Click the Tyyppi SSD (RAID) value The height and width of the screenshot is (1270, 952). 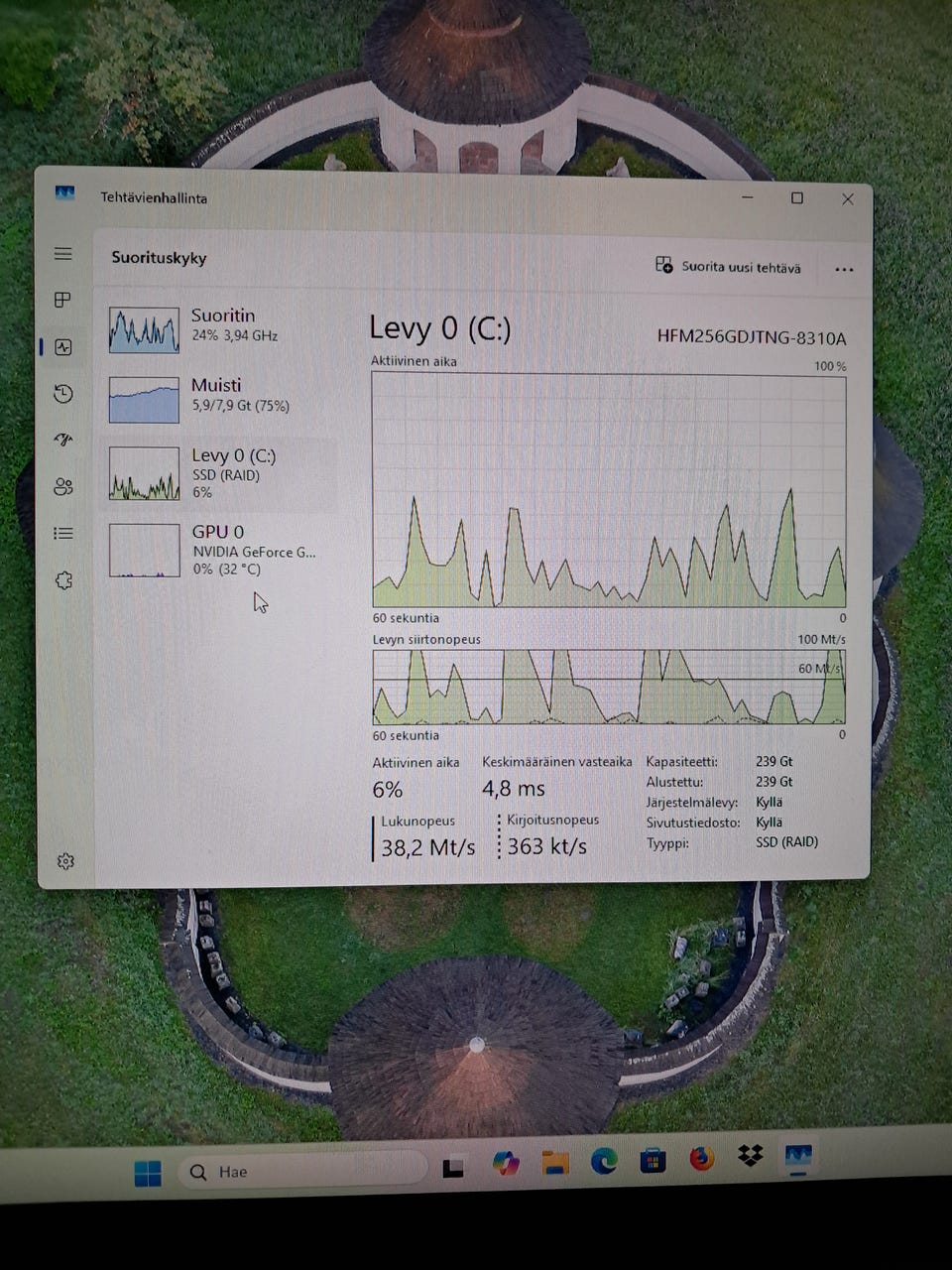point(786,842)
